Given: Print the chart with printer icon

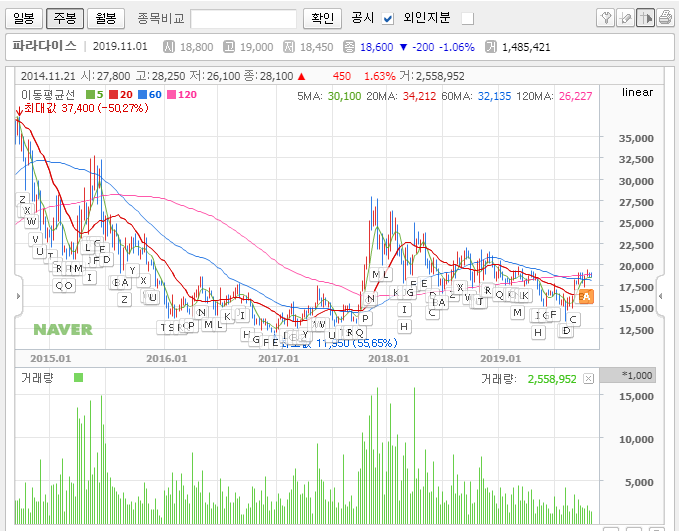Looking at the screenshot, I should 665,18.
